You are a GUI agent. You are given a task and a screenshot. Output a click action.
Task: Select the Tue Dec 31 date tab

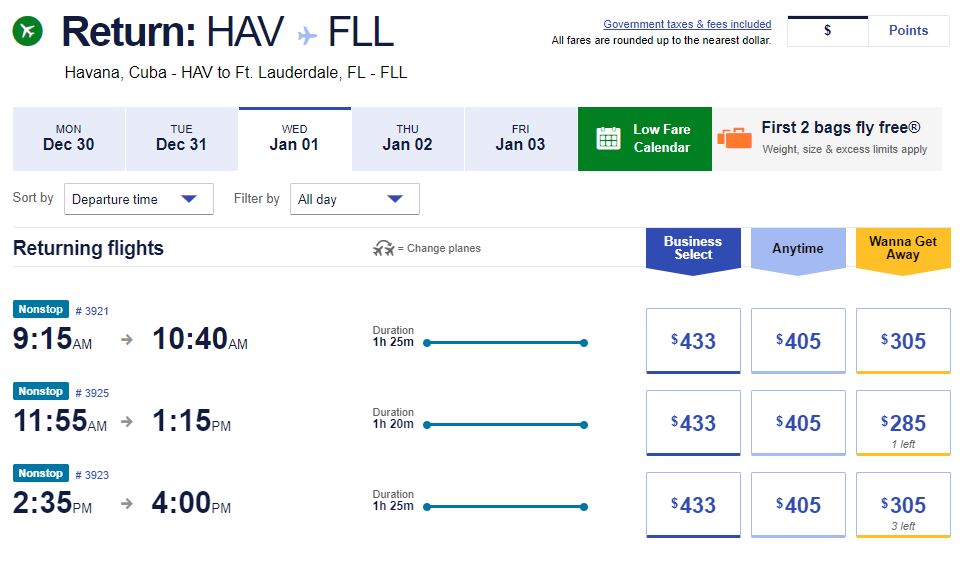click(x=182, y=138)
